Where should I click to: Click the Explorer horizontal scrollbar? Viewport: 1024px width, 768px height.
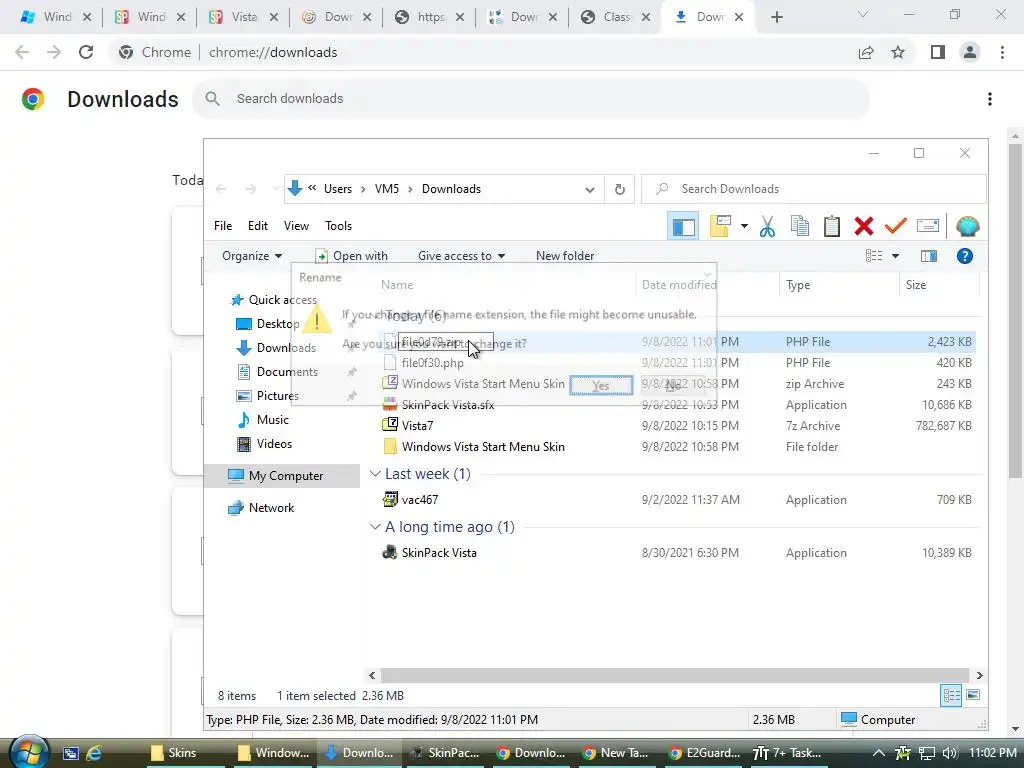[x=675, y=675]
